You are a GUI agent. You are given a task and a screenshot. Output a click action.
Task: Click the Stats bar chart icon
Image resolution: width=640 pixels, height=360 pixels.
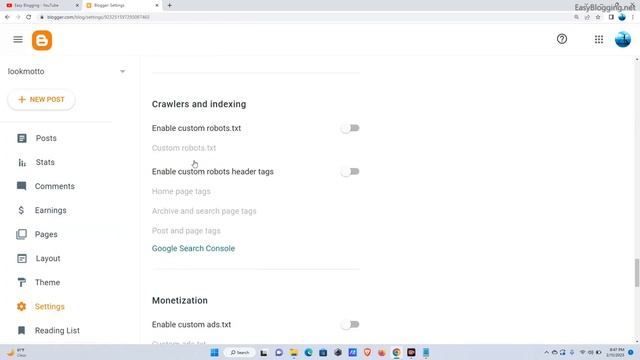22,162
